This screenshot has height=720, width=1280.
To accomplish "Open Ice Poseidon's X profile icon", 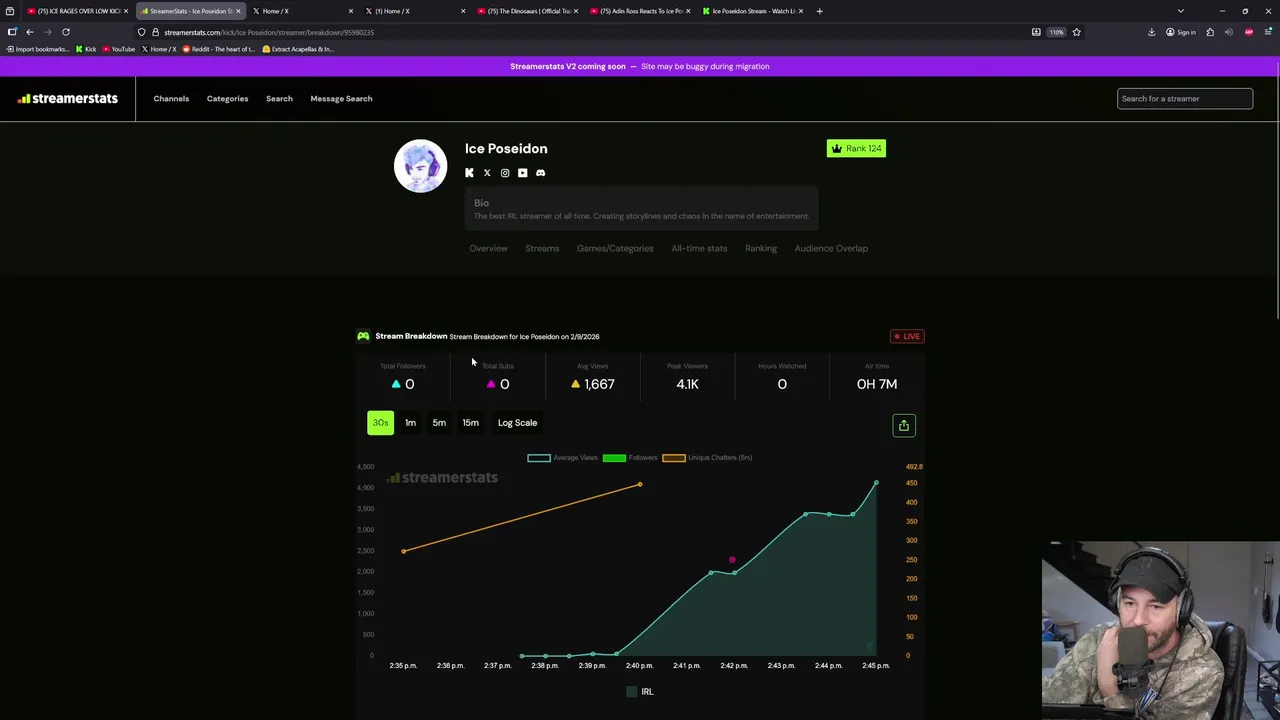I will click(x=487, y=173).
